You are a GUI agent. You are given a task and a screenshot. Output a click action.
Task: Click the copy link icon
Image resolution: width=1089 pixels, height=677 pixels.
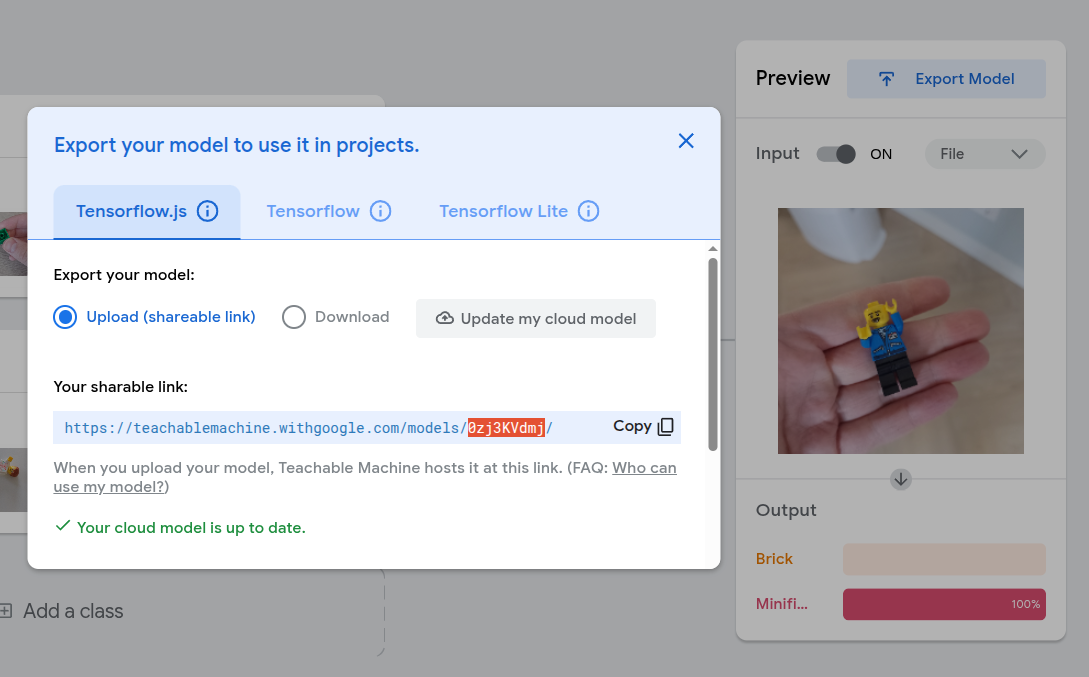[666, 427]
